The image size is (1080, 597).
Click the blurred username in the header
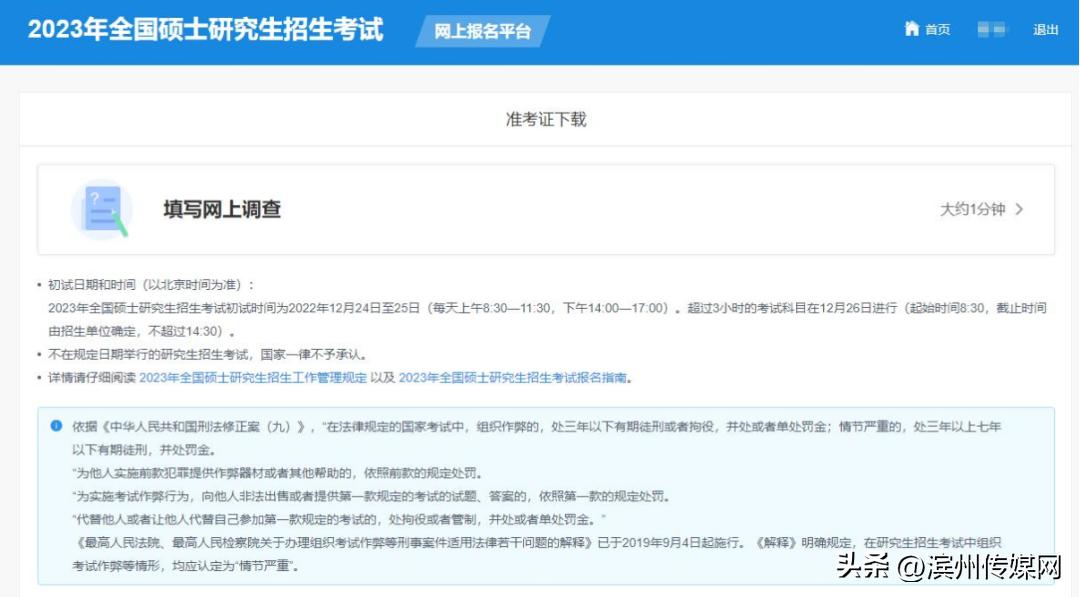coord(992,30)
